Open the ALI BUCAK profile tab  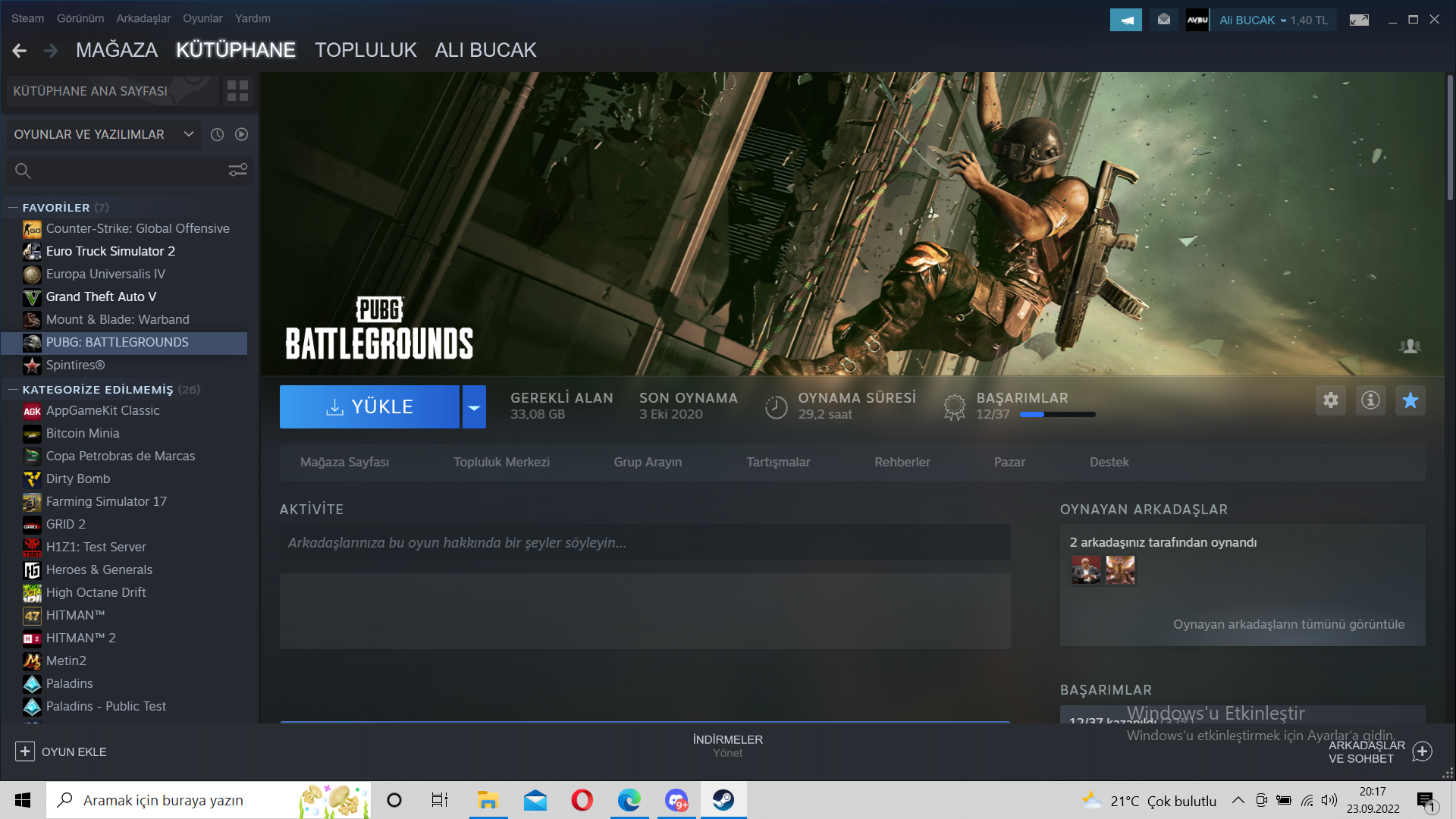tap(485, 50)
